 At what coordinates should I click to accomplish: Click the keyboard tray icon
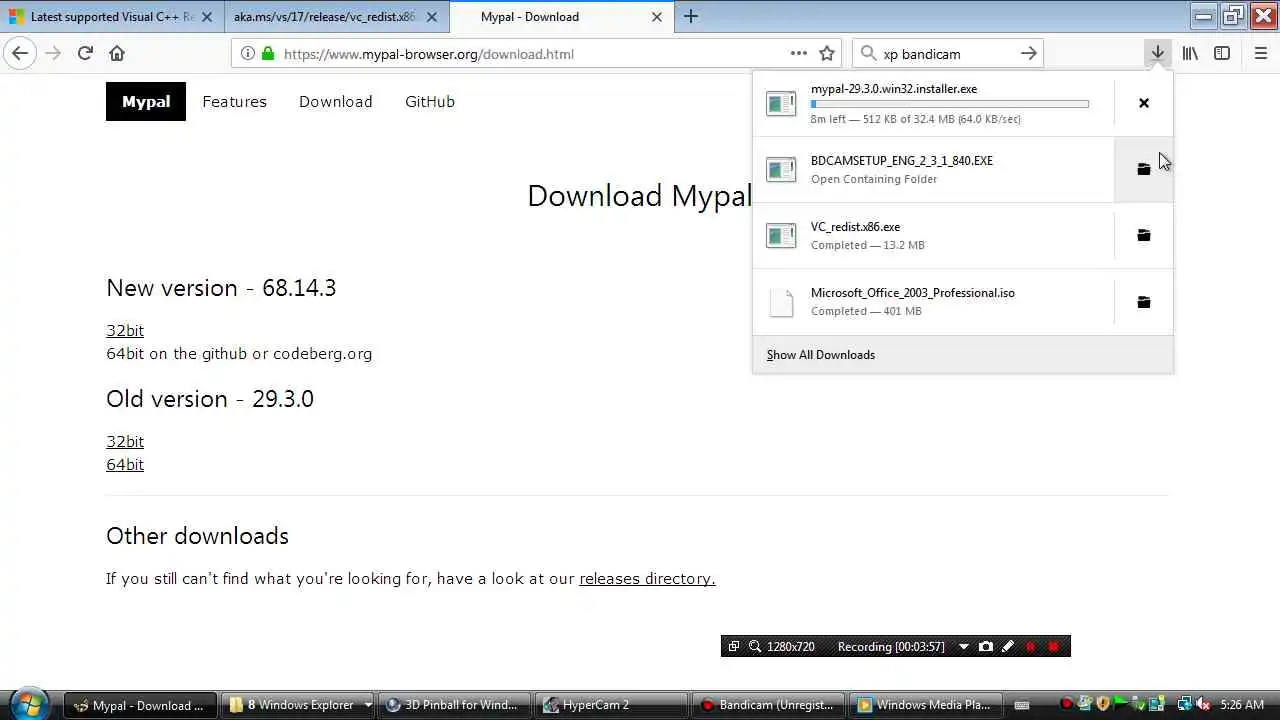point(1022,705)
